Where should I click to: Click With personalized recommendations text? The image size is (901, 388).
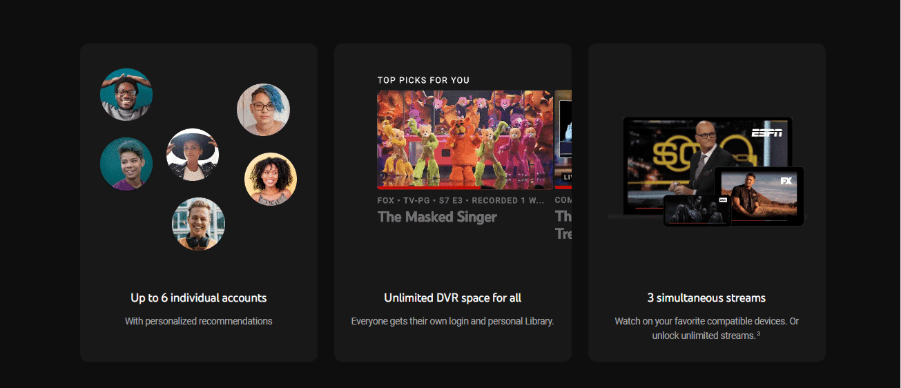point(199,321)
